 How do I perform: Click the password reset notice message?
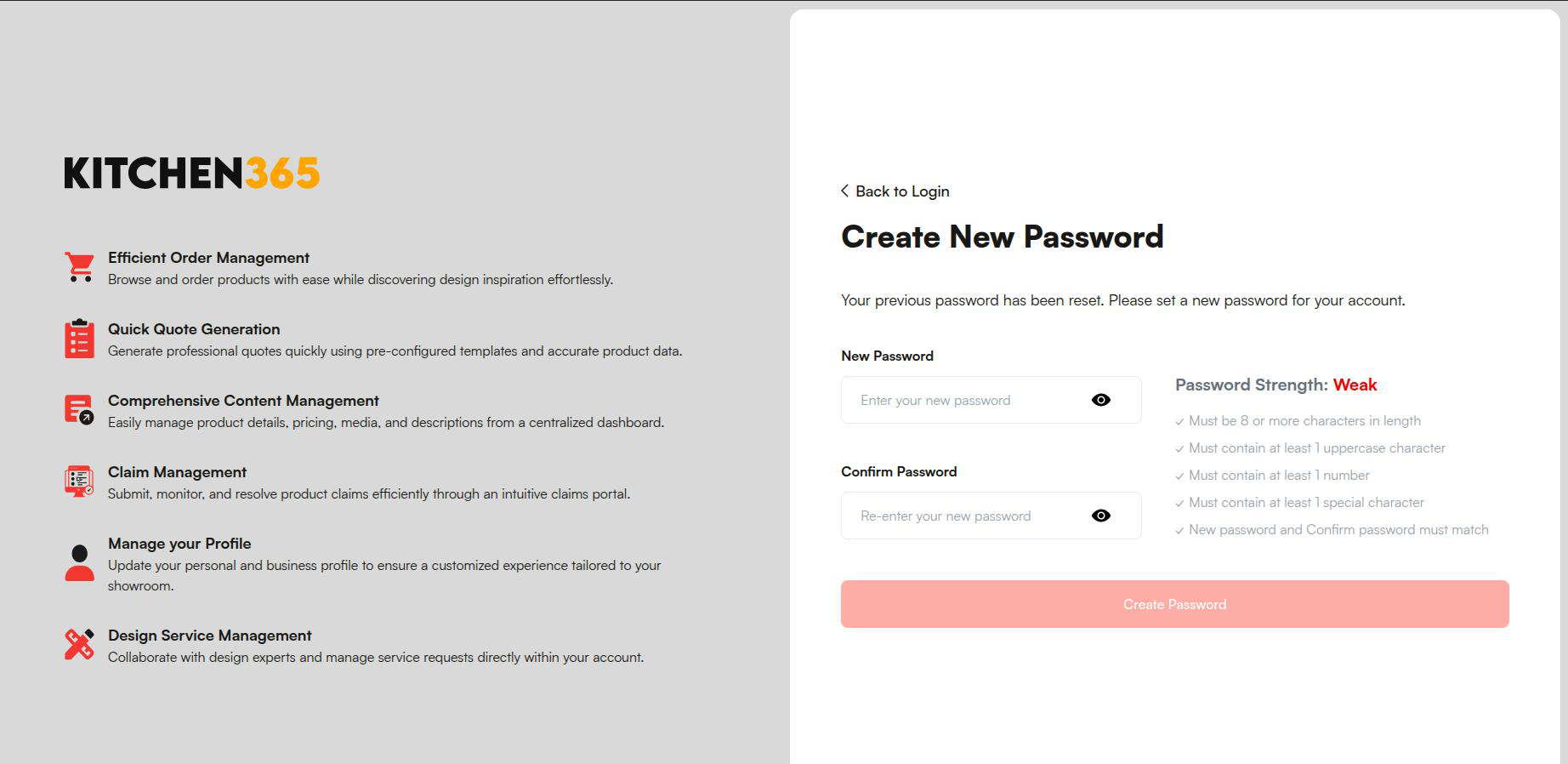[1122, 299]
